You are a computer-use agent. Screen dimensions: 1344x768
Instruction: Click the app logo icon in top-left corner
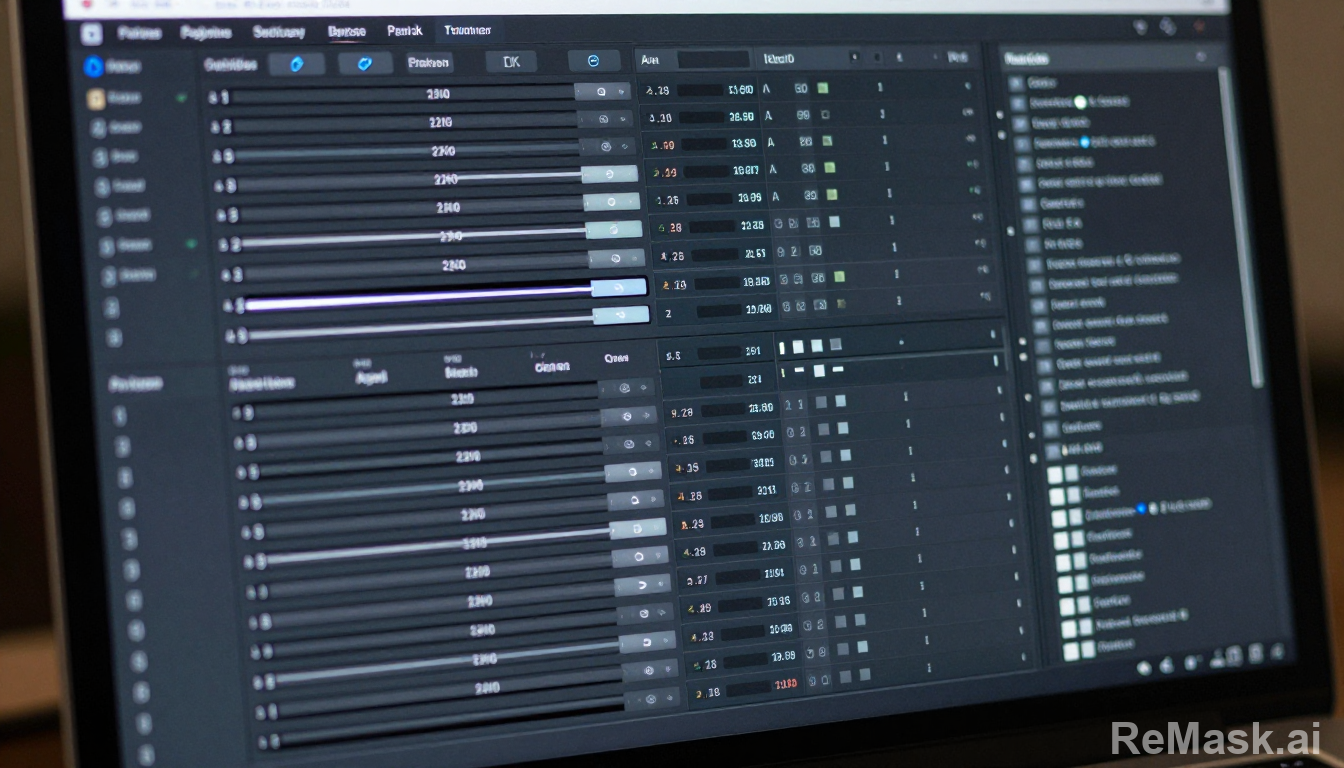[92, 33]
